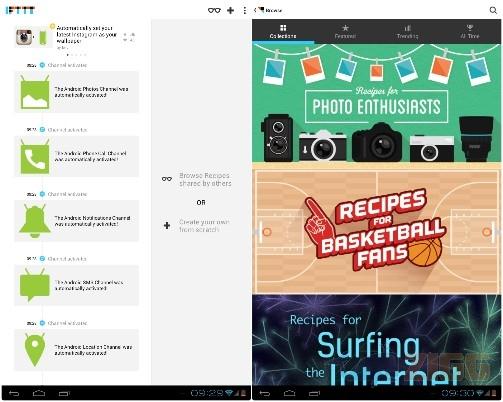Open Recipes for Basketball Fans collection

coord(377,231)
